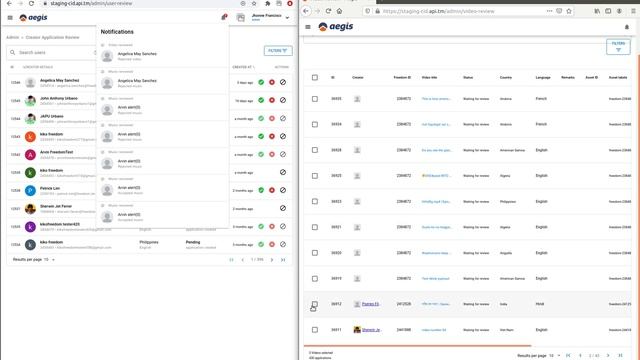Click the CREATED AT column header

[242, 67]
